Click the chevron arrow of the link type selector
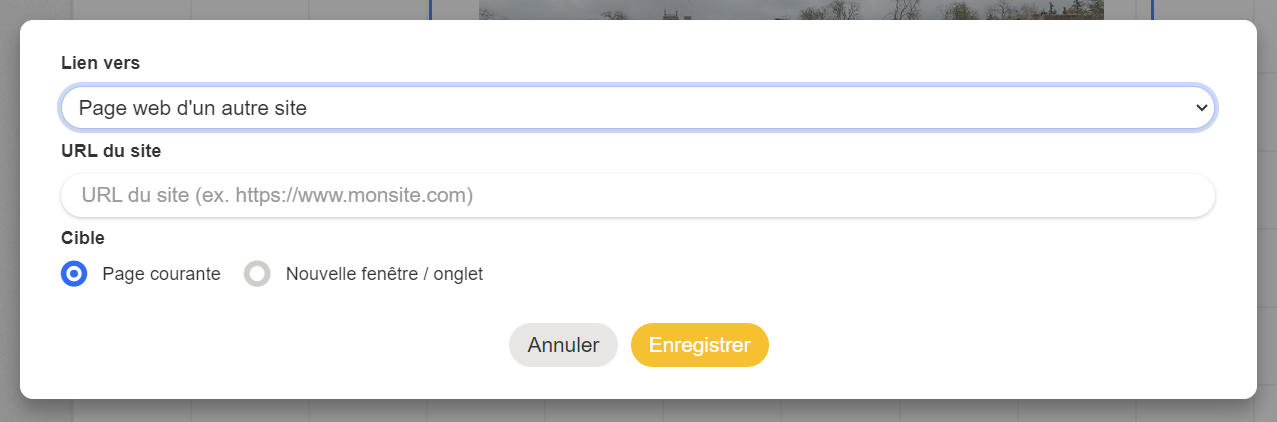 coord(1201,108)
